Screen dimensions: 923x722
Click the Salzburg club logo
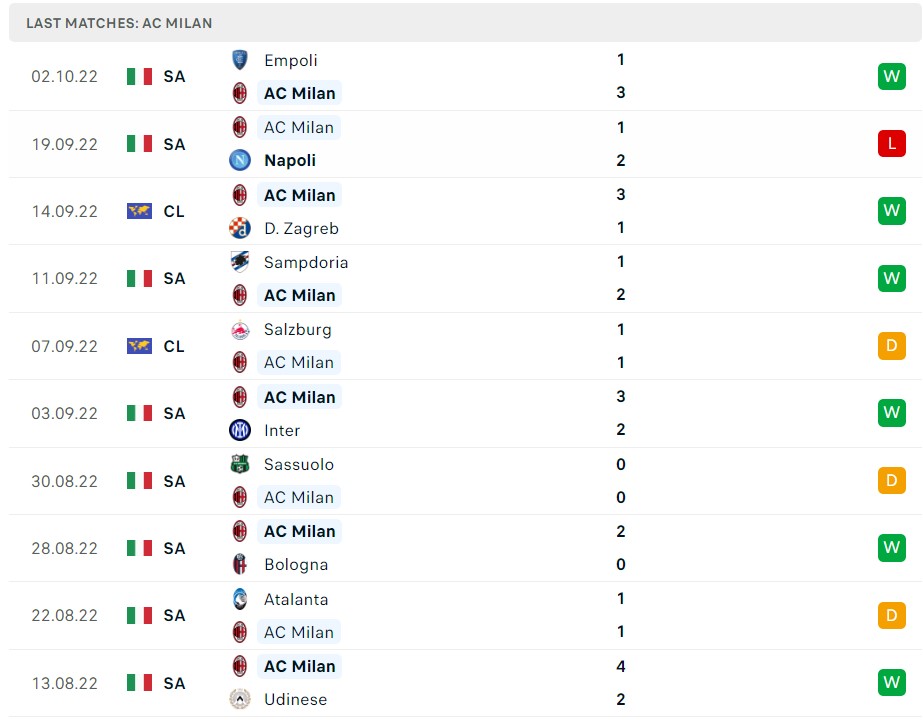click(x=240, y=329)
